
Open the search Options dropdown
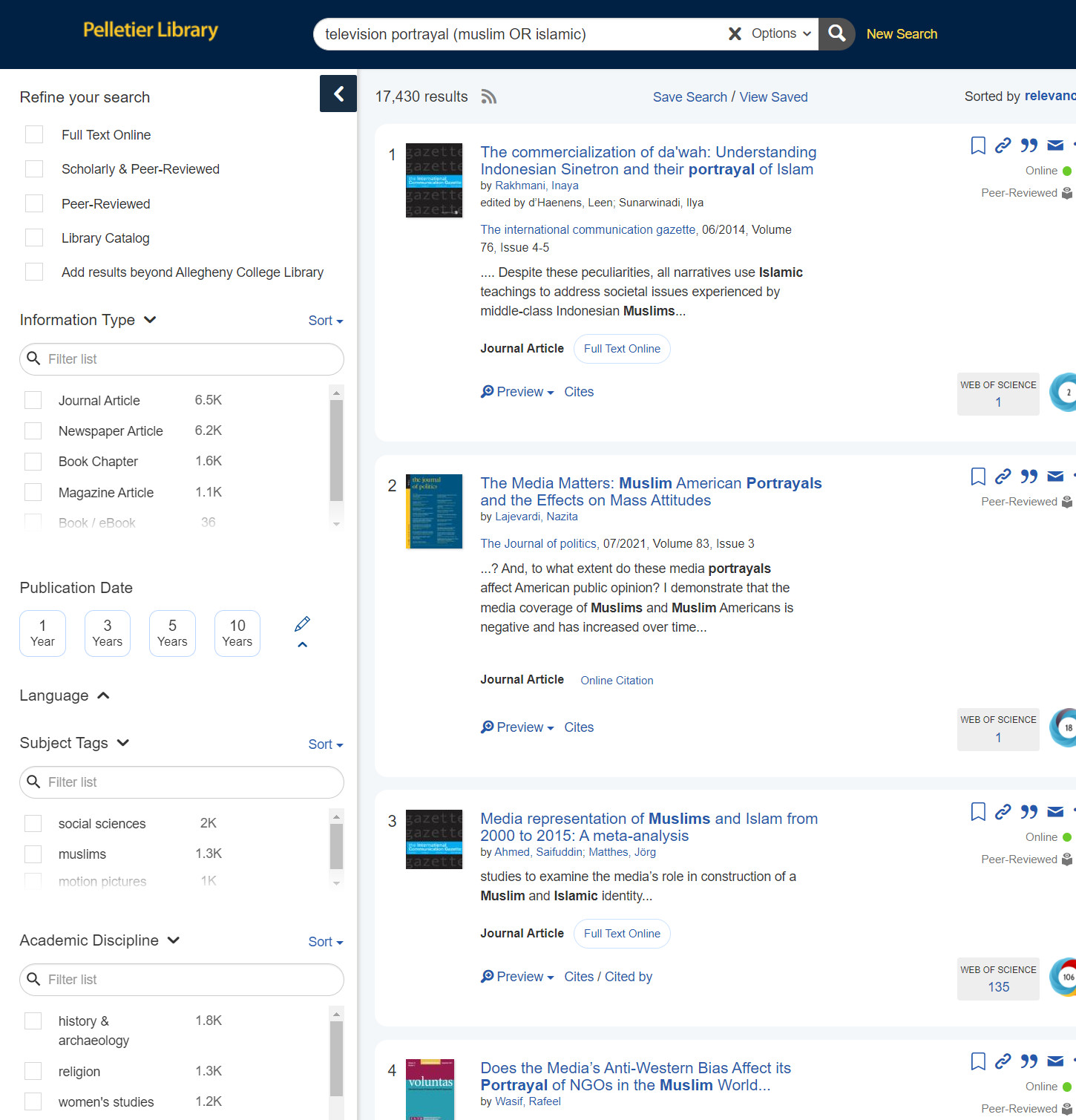pos(781,34)
